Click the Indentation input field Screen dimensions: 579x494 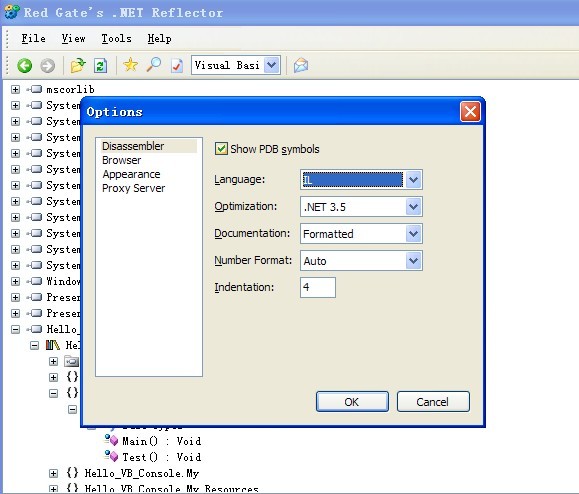click(318, 288)
